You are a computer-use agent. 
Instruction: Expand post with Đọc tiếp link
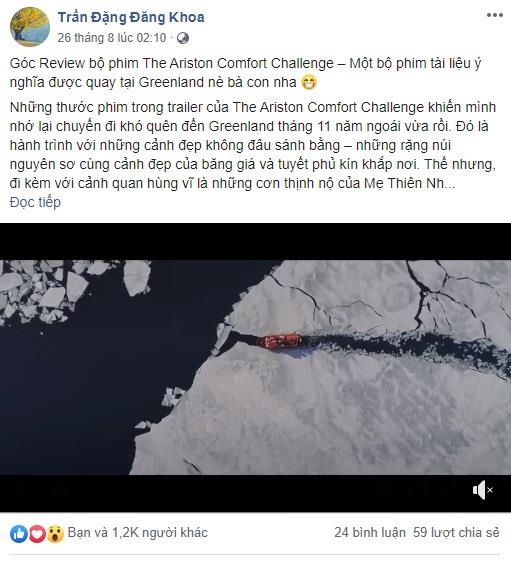(35, 202)
